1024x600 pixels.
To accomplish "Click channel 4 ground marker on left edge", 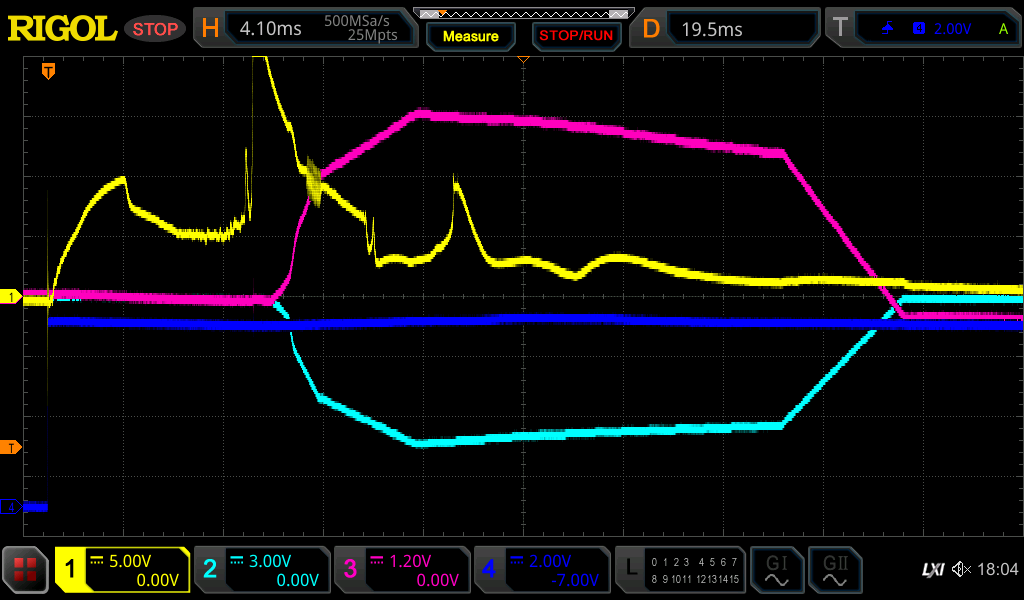I will point(10,507).
